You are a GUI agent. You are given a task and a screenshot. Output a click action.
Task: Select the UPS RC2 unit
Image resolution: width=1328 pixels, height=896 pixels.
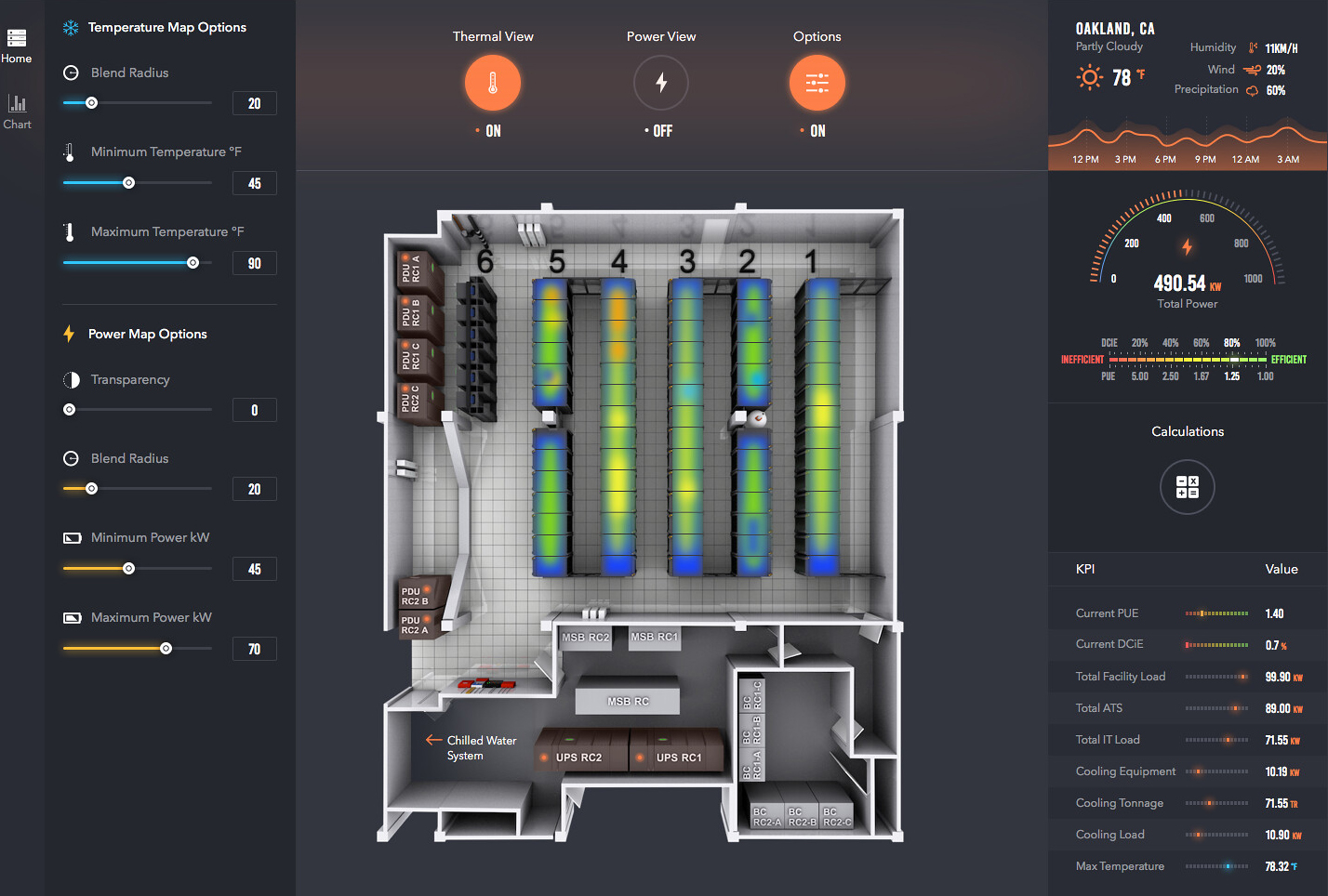(578, 757)
